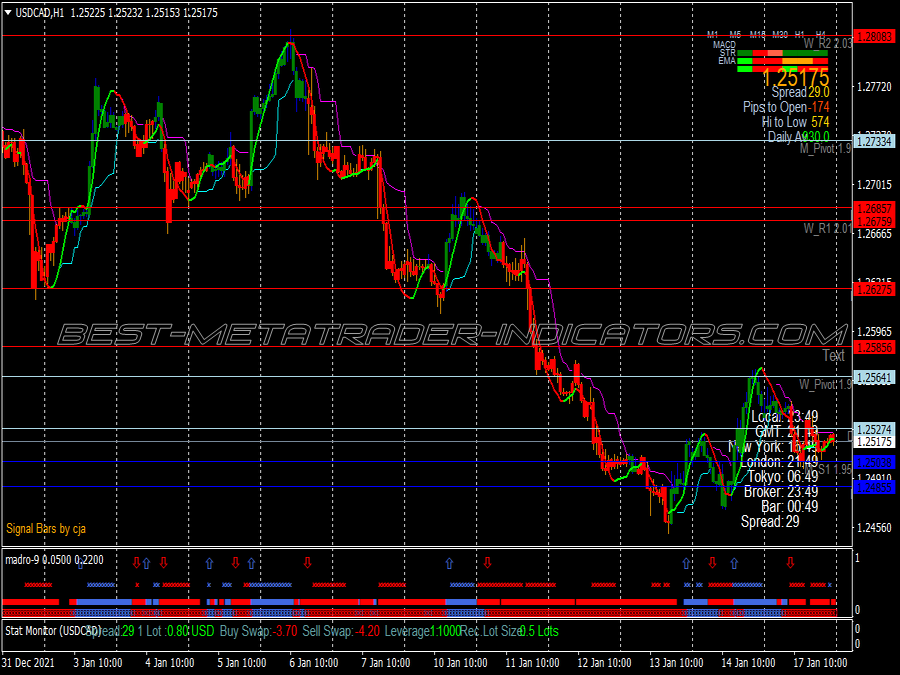Click the blue up arrow just before 14 Jan in madro-9
The height and width of the screenshot is (675, 900).
click(734, 564)
